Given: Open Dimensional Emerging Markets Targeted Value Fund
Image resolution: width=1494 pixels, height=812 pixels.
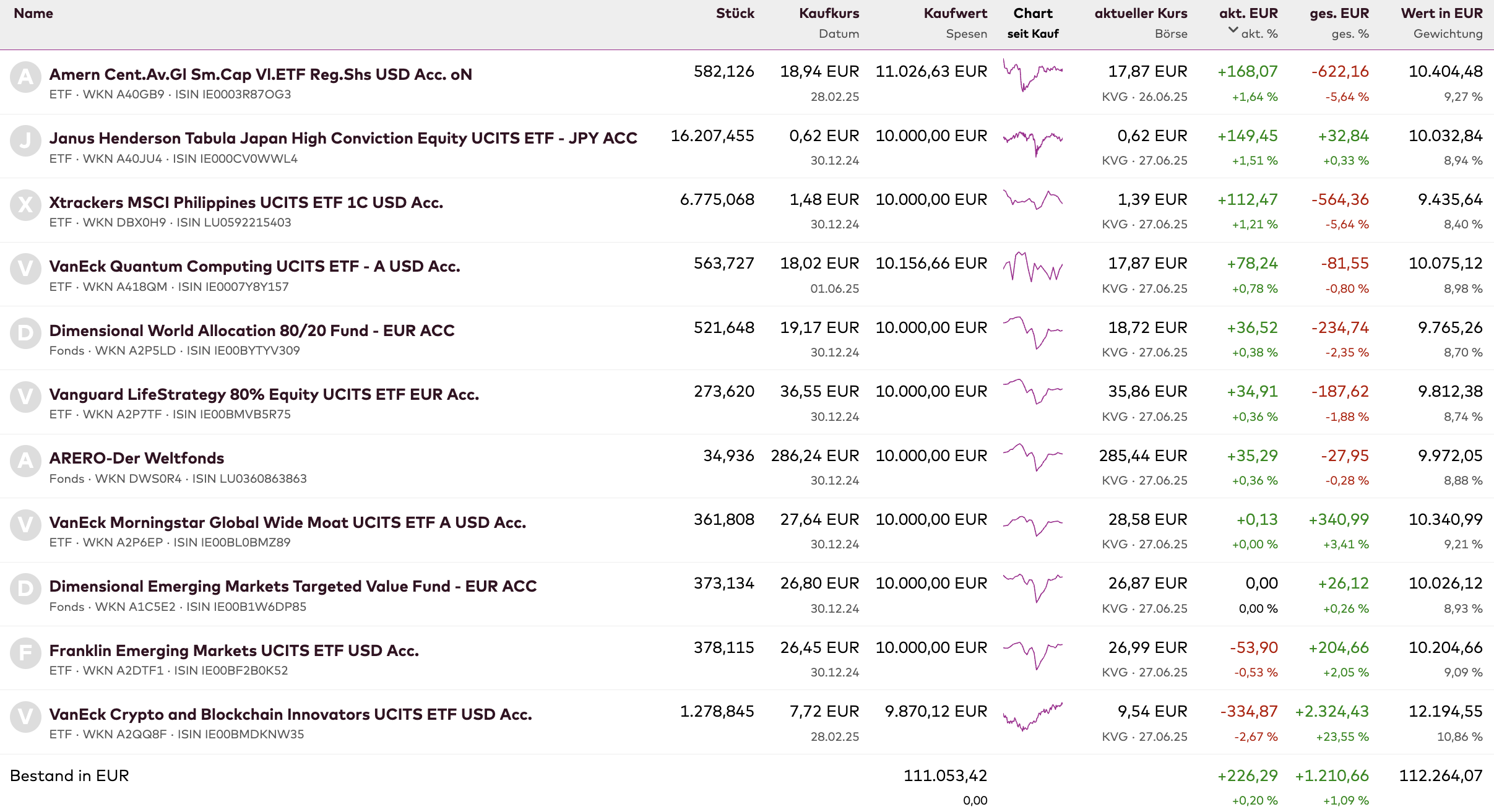Looking at the screenshot, I should 293,586.
